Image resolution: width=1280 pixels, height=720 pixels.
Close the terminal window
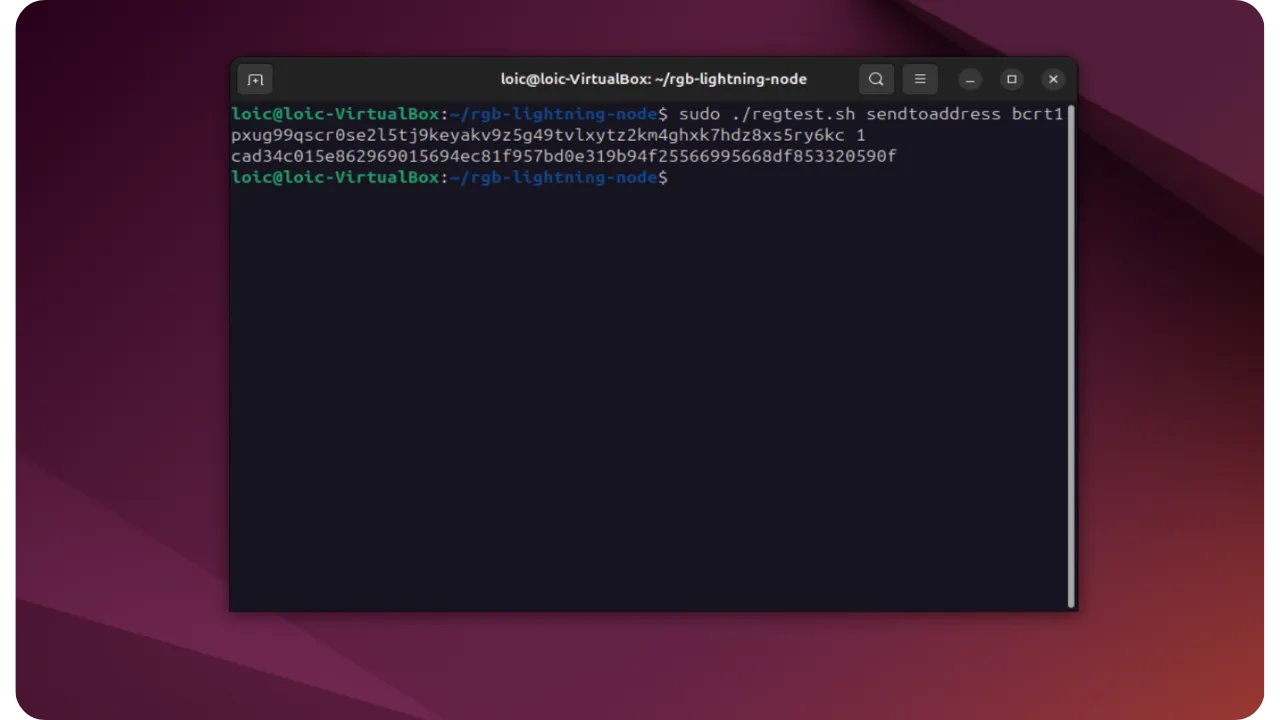pyautogui.click(x=1053, y=79)
